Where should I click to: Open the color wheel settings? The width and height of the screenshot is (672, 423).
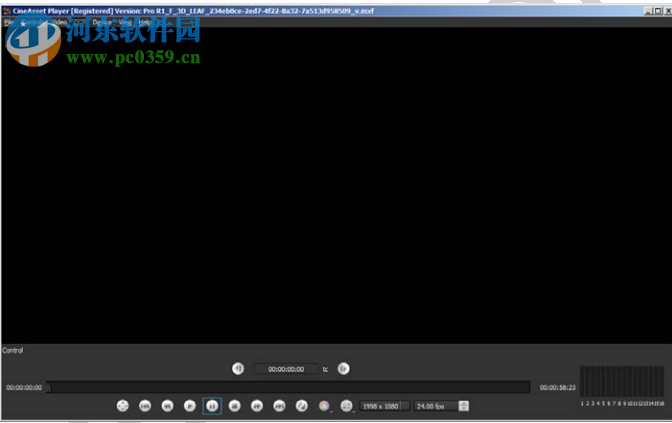pyautogui.click(x=324, y=406)
